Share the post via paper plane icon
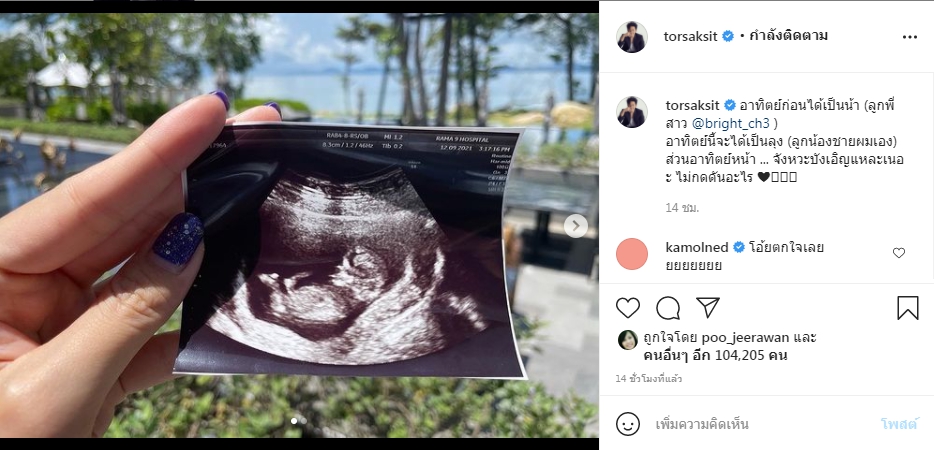 click(708, 308)
